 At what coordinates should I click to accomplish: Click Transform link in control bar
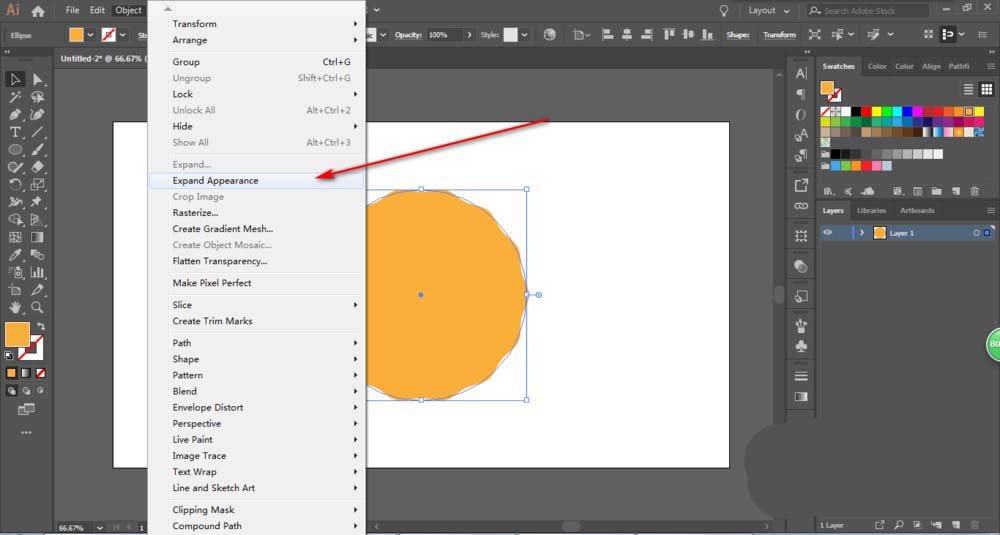coord(779,35)
